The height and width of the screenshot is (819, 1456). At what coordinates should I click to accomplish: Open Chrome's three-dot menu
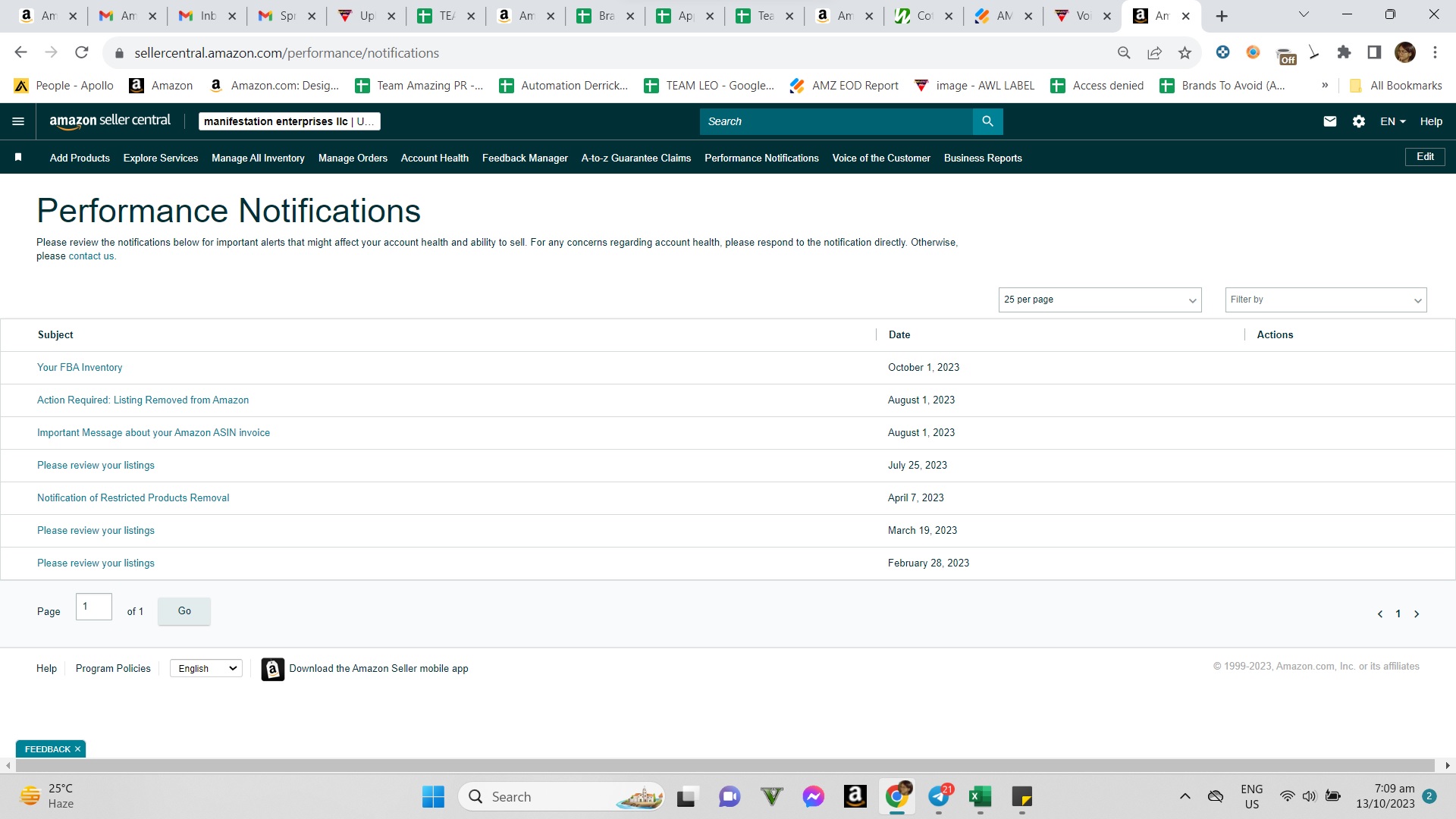[x=1435, y=52]
